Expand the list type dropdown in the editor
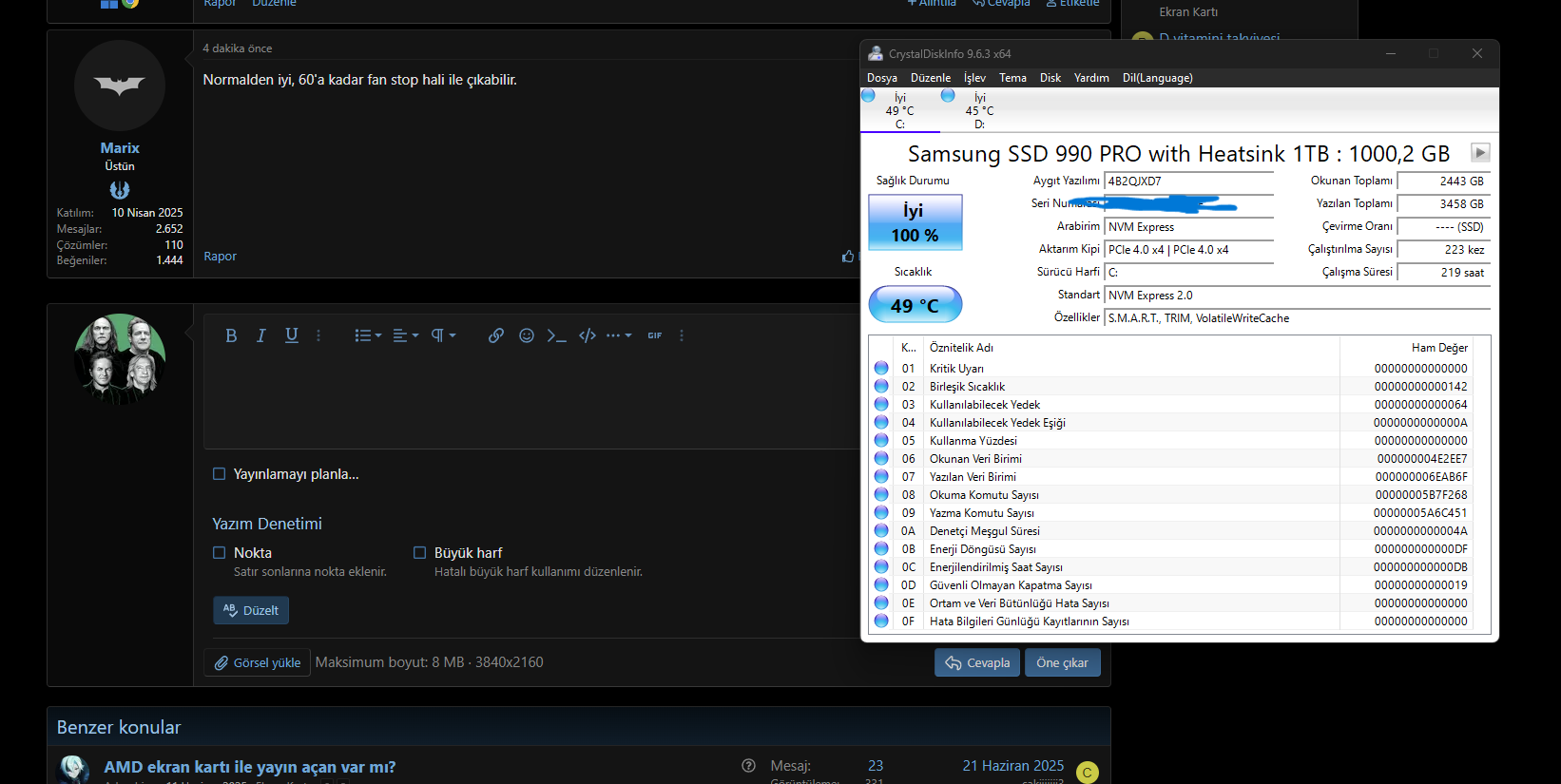 click(x=368, y=335)
